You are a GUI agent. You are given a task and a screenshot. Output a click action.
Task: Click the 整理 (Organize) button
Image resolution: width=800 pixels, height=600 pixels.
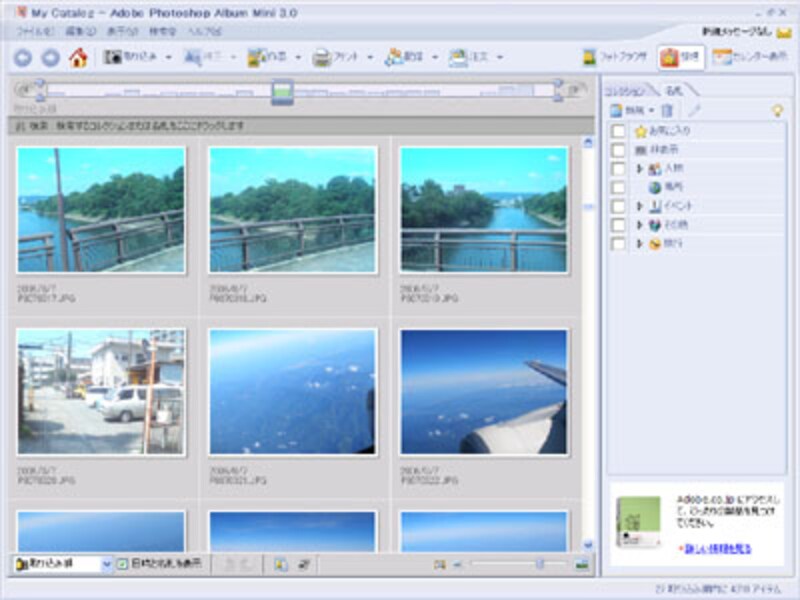pos(681,57)
